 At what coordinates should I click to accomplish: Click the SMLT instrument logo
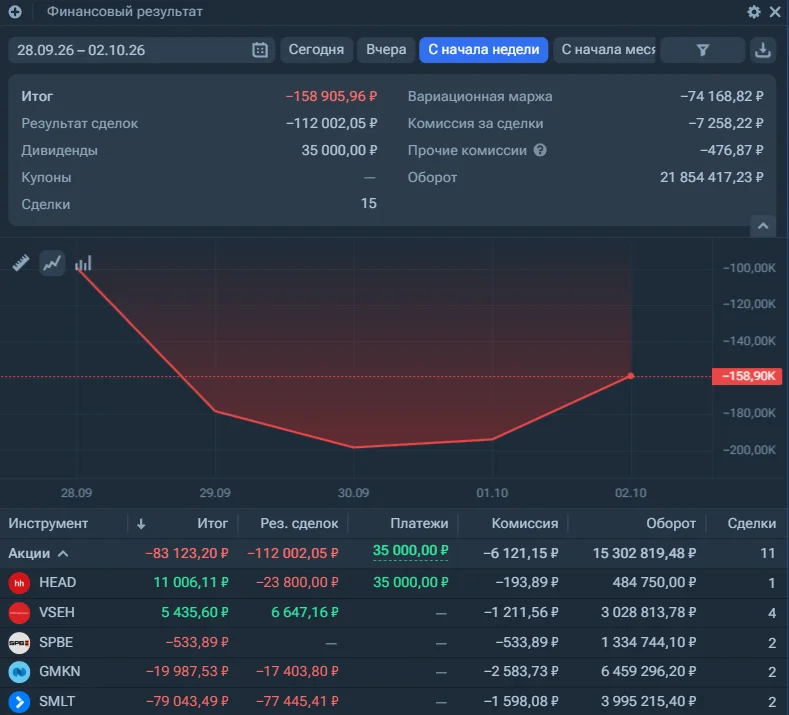tap(19, 702)
